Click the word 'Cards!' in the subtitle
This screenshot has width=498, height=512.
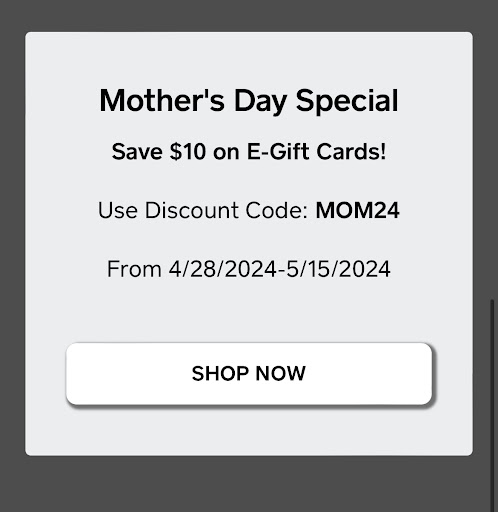(351, 152)
